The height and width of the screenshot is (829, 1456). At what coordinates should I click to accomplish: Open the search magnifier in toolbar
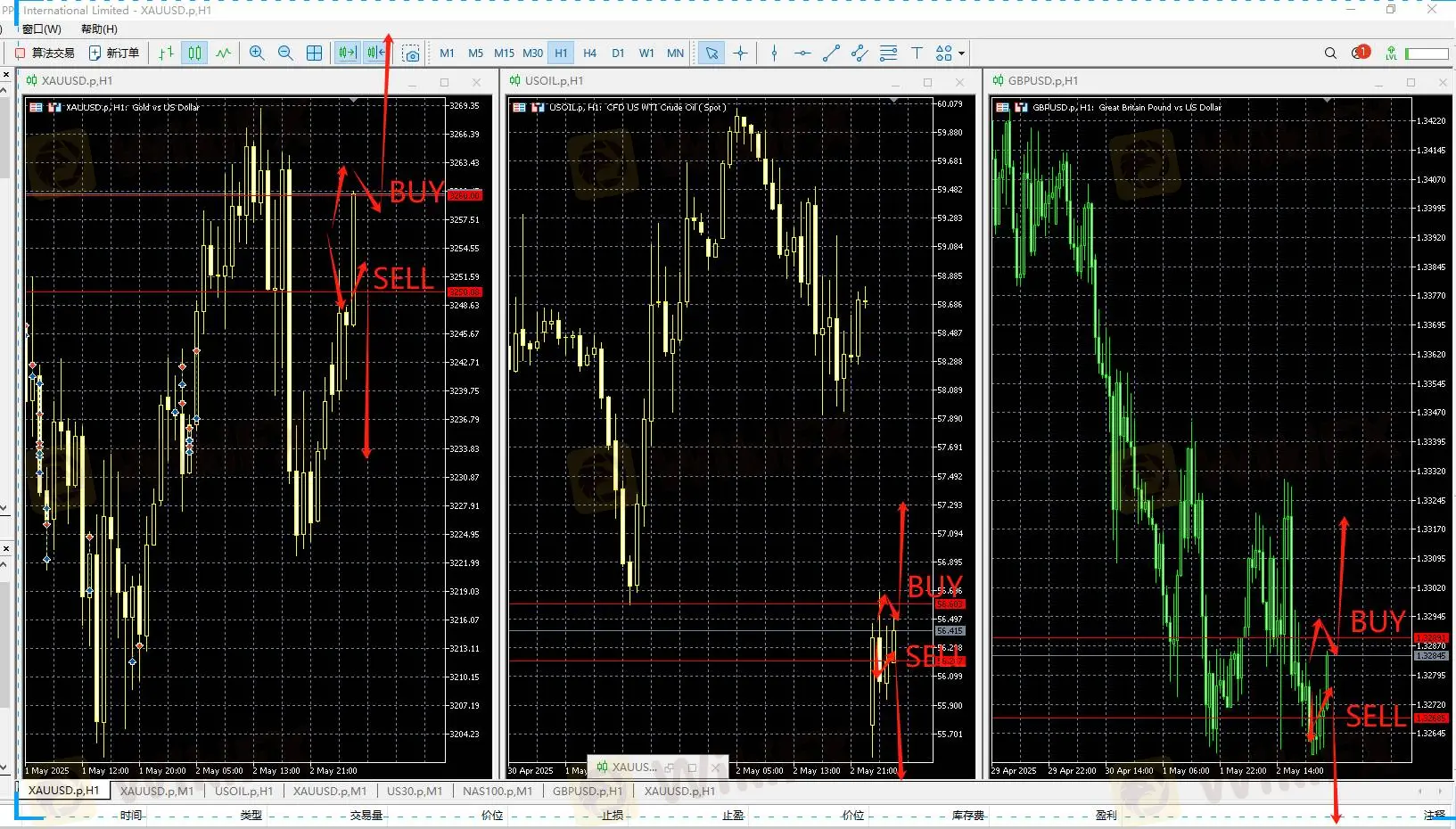(1330, 53)
